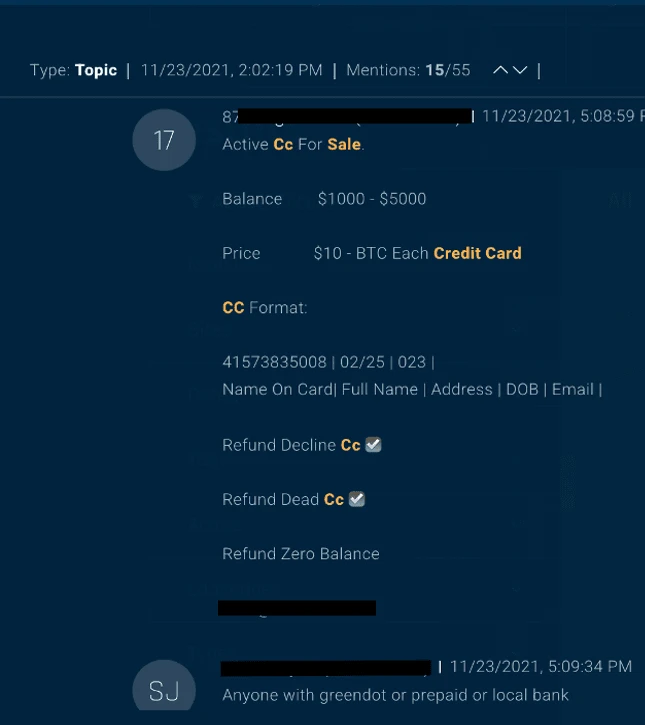
Task: Select highlighted "Credit Card" keyword
Action: [477, 253]
